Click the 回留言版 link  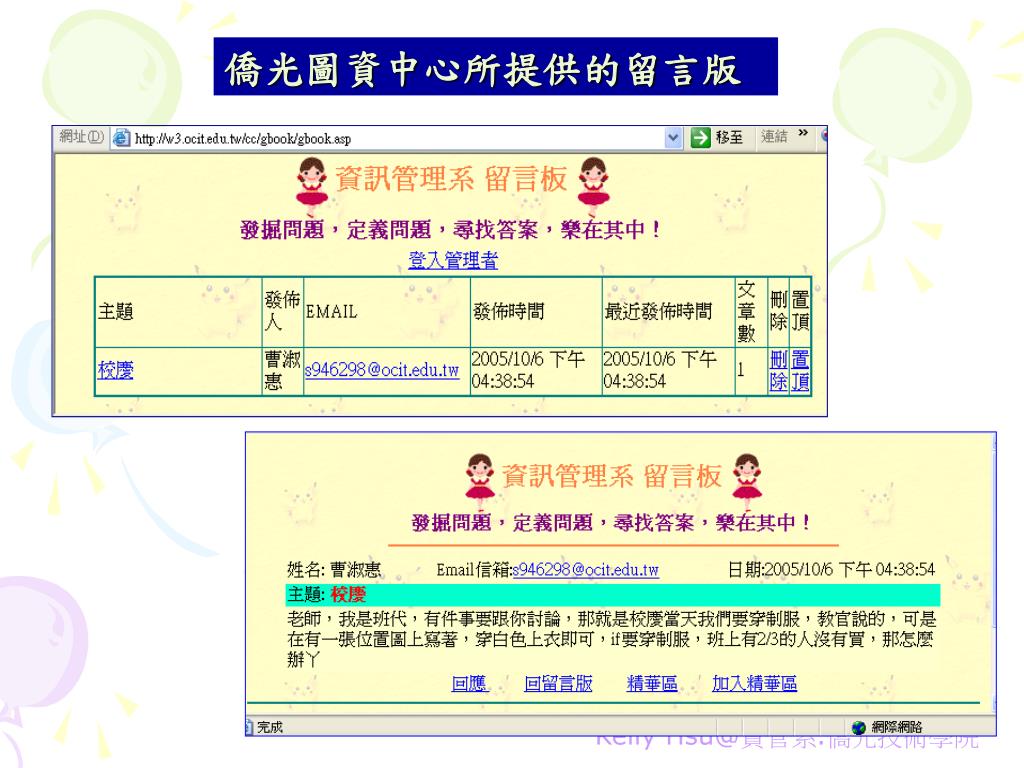[x=558, y=684]
